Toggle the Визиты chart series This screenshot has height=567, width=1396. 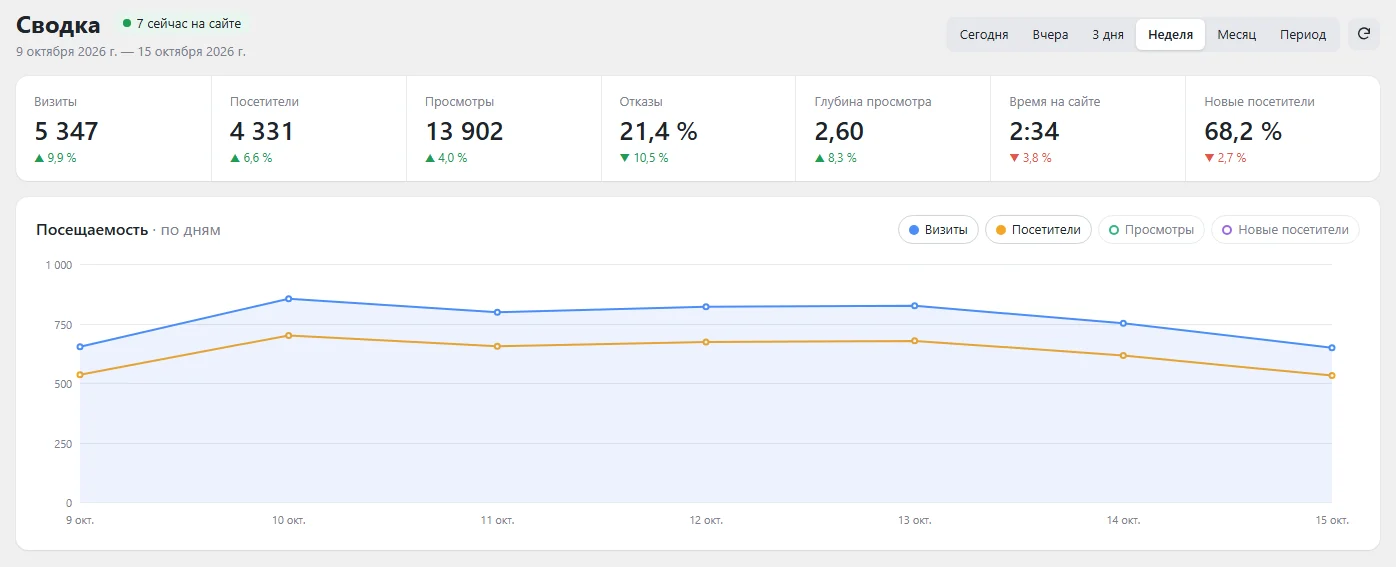tap(938, 229)
